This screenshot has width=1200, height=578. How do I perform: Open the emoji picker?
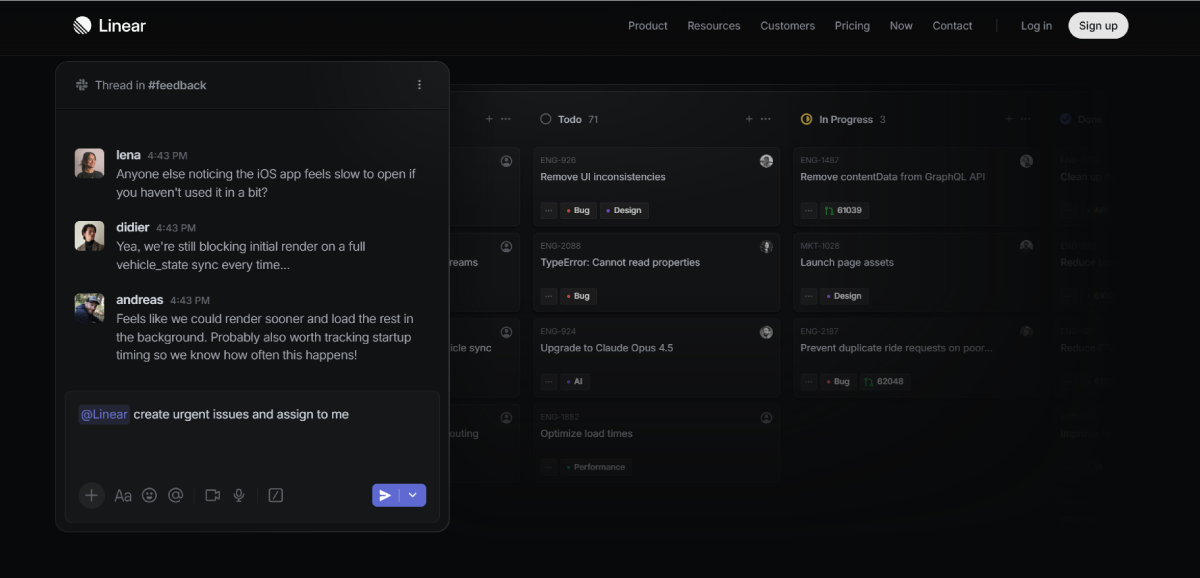[x=149, y=495]
